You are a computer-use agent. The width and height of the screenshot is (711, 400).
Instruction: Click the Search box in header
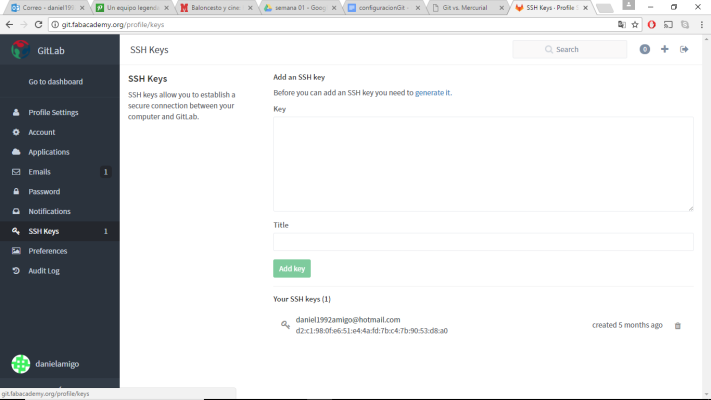point(570,49)
